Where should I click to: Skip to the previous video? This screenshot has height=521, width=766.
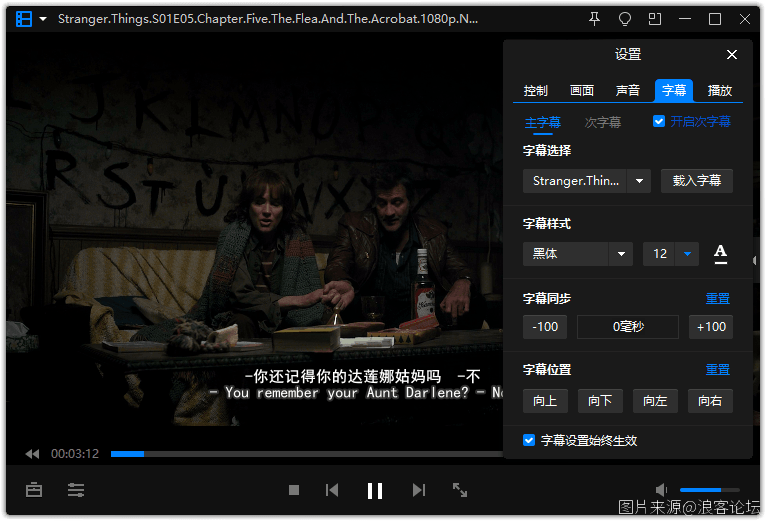332,490
